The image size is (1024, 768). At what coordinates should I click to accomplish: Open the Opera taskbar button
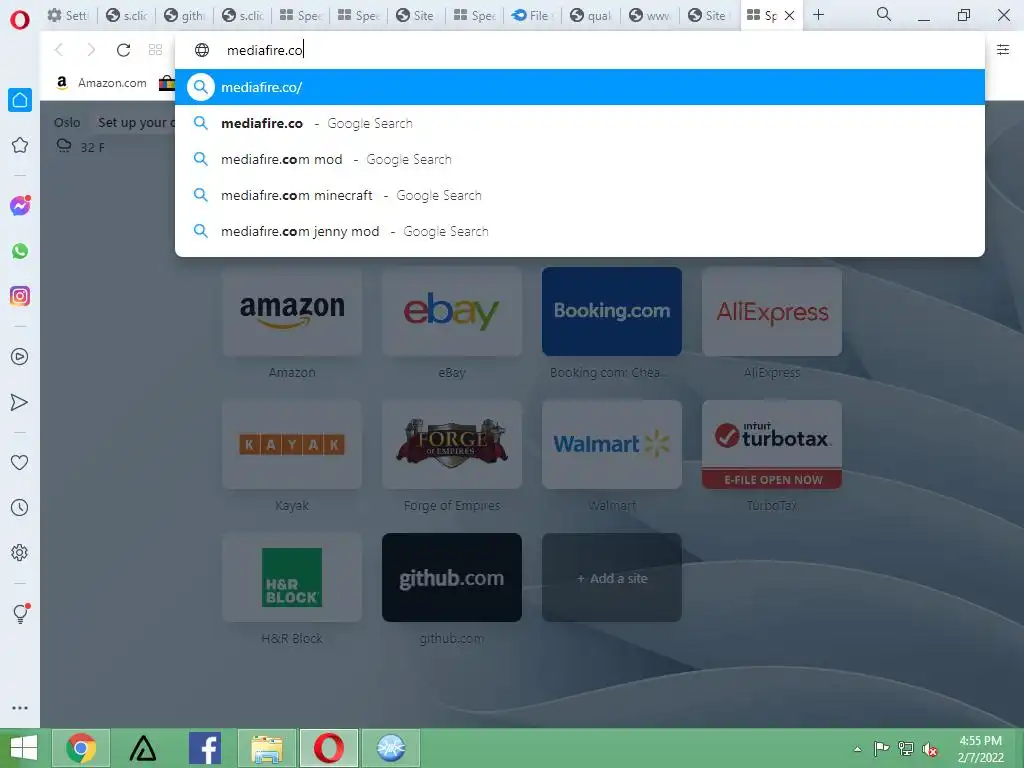pyautogui.click(x=328, y=748)
